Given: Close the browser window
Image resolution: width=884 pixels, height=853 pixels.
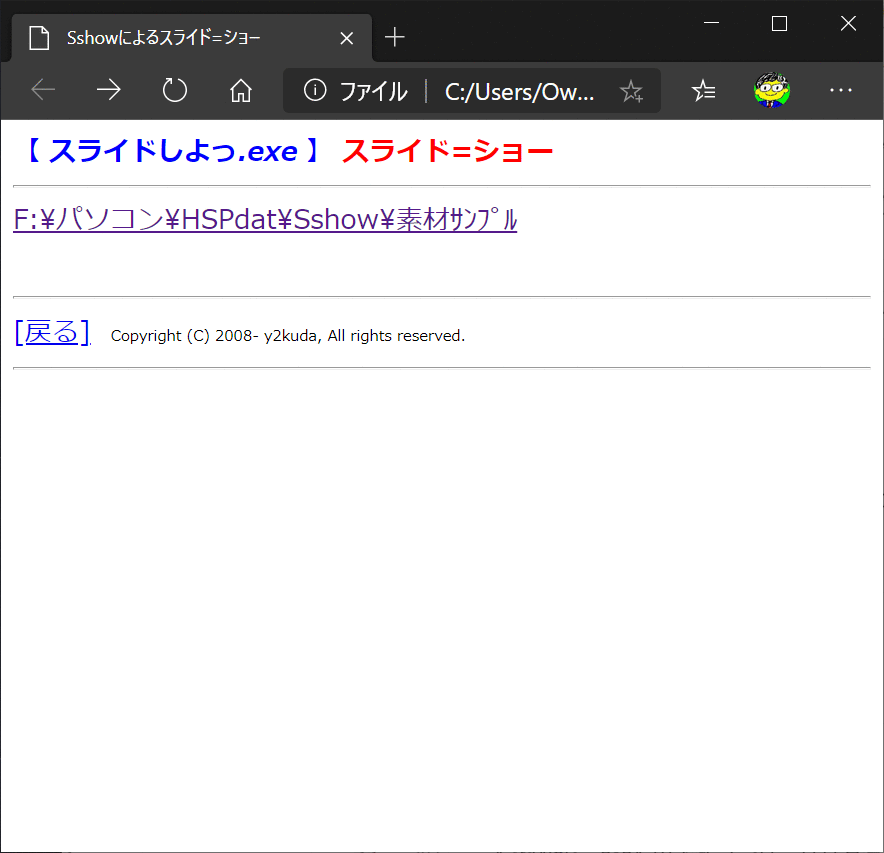Looking at the screenshot, I should [848, 24].
